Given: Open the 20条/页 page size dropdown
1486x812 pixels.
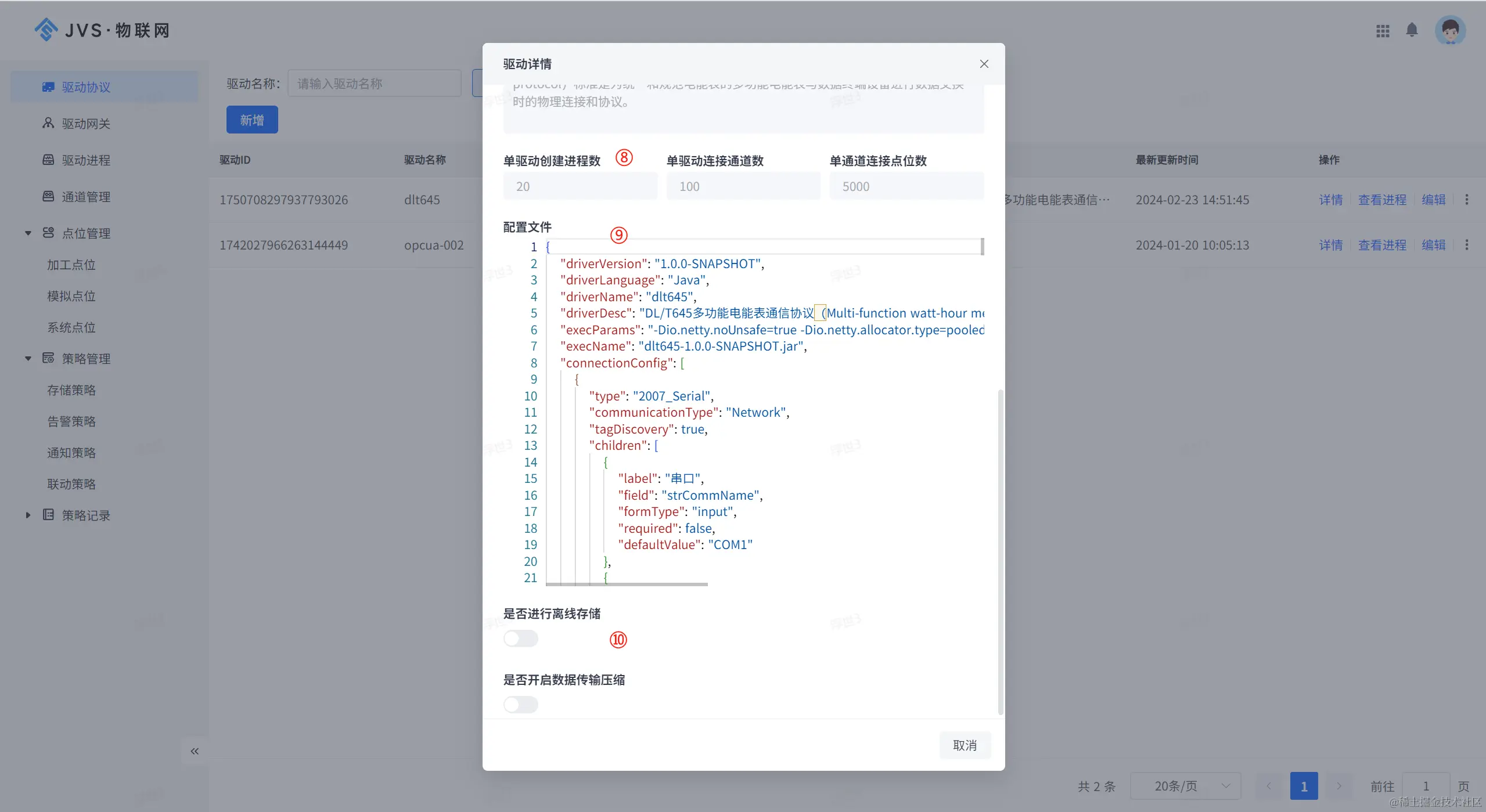Looking at the screenshot, I should click(x=1185, y=786).
